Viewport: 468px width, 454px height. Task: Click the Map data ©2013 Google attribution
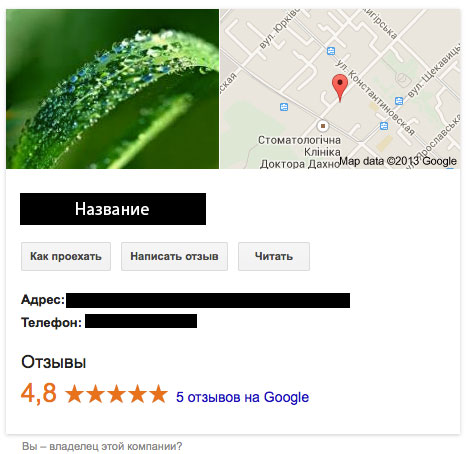coord(398,161)
